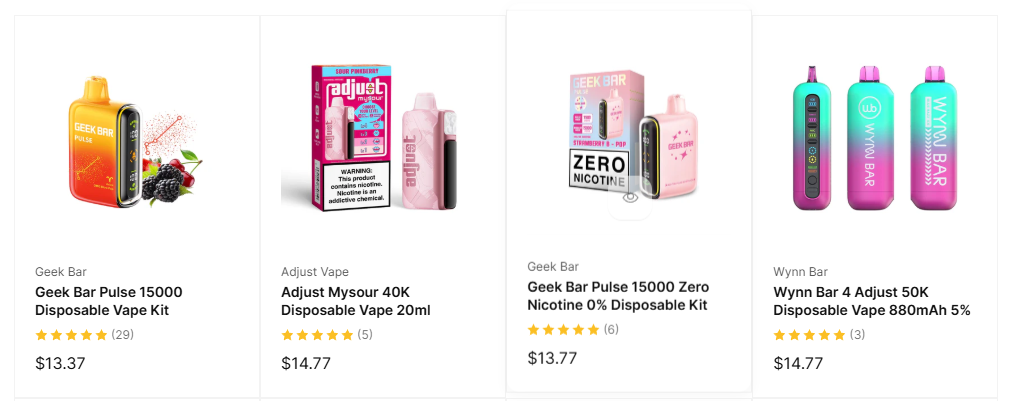The height and width of the screenshot is (401, 1010).
Task: Open the Wynn Bar 4 product image
Action: point(875,137)
